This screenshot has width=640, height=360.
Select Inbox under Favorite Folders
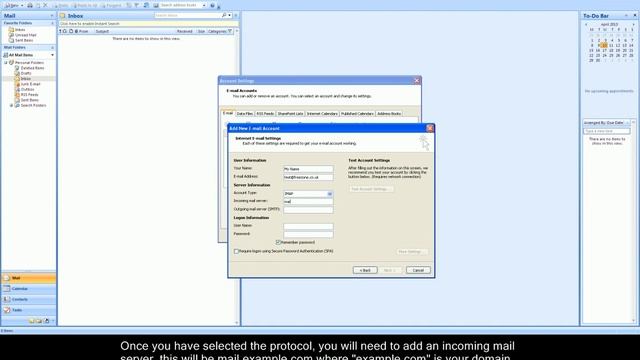pos(20,30)
